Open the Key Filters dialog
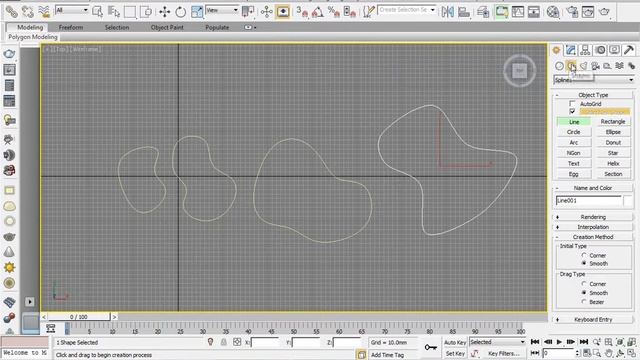 pos(504,353)
